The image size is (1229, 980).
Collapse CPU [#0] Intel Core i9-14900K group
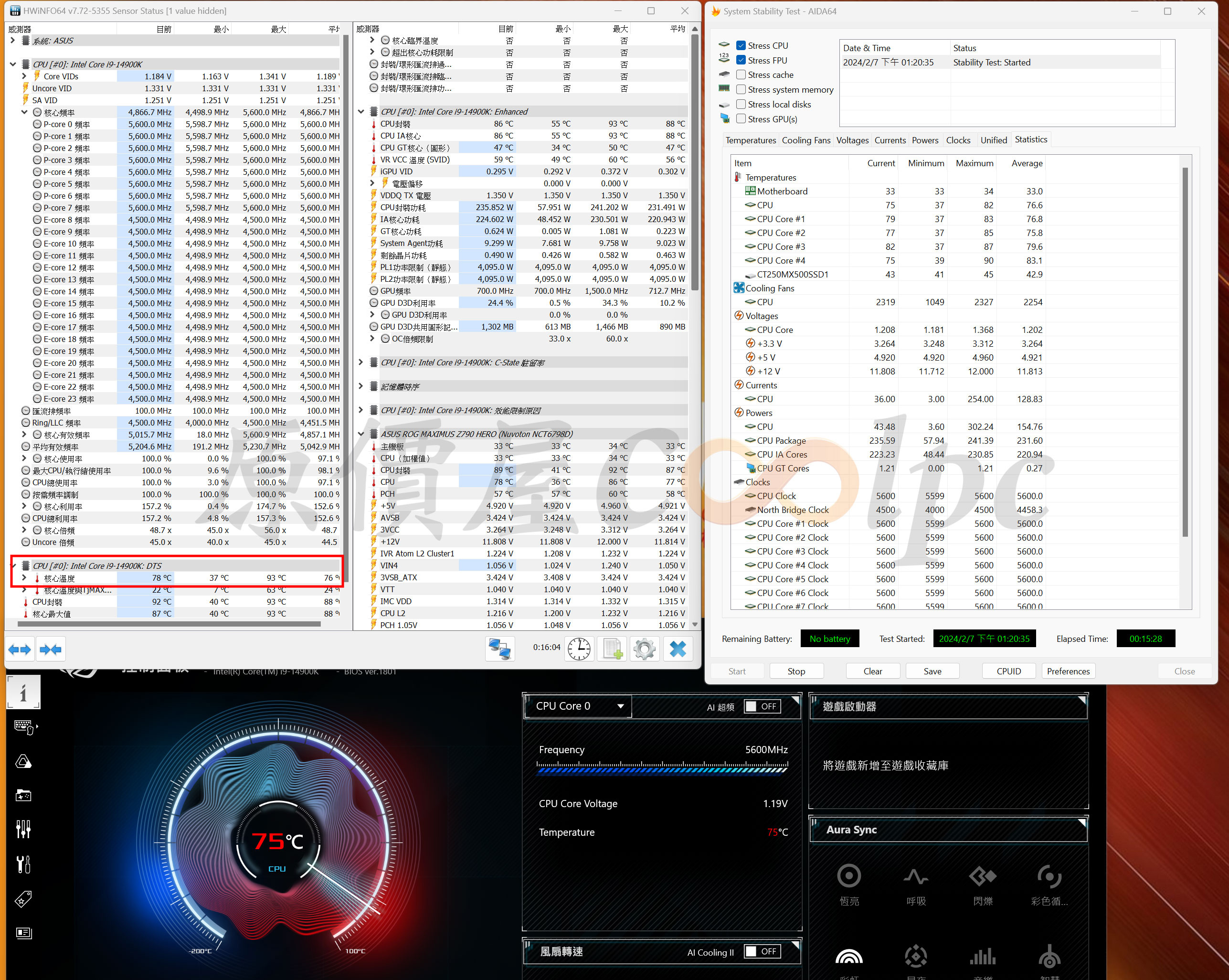[x=12, y=64]
